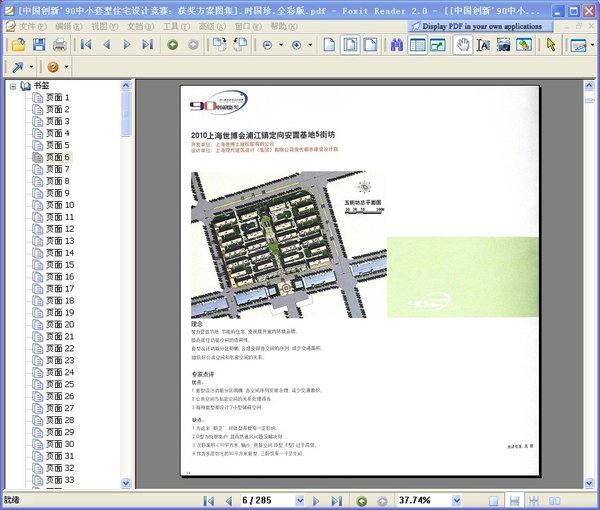Select the Hand tool in toolbar
Screen dimensions: 600x510
[462, 45]
